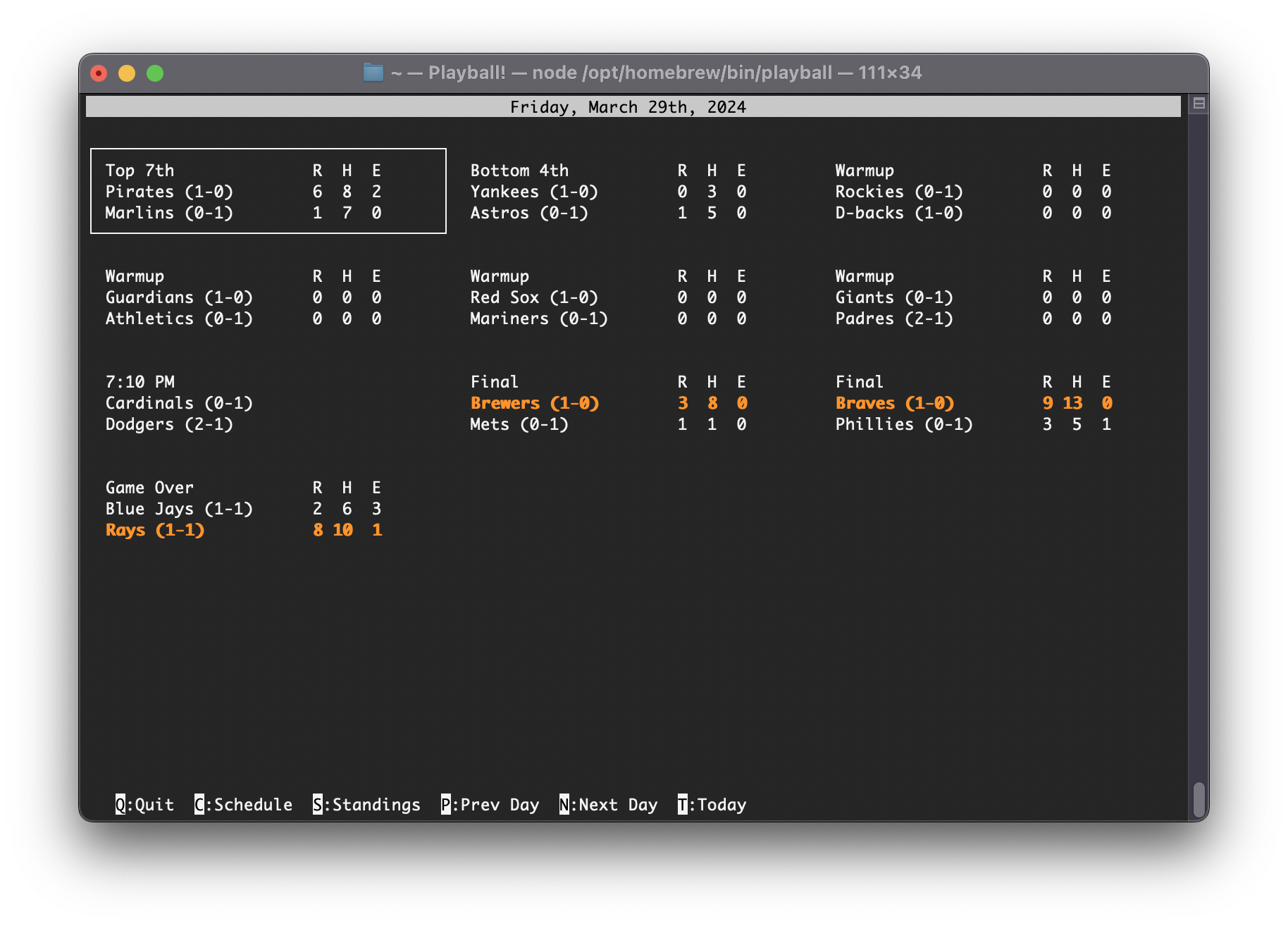This screenshot has width=1288, height=926.
Task: Select the Rays Game Over row
Action: pos(243,530)
